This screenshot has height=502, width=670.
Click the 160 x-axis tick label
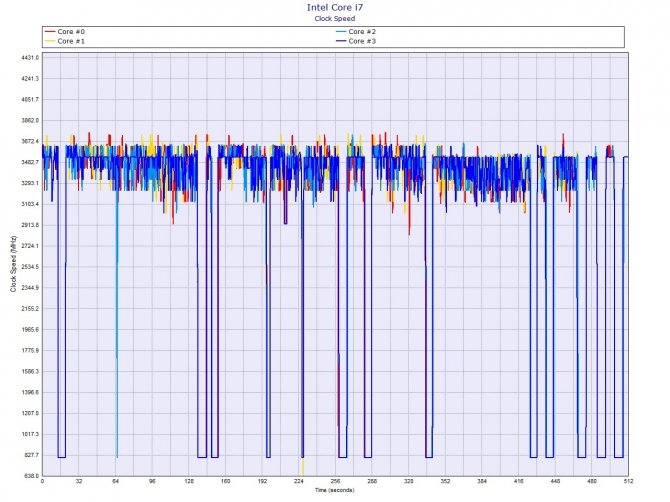pyautogui.click(x=226, y=481)
